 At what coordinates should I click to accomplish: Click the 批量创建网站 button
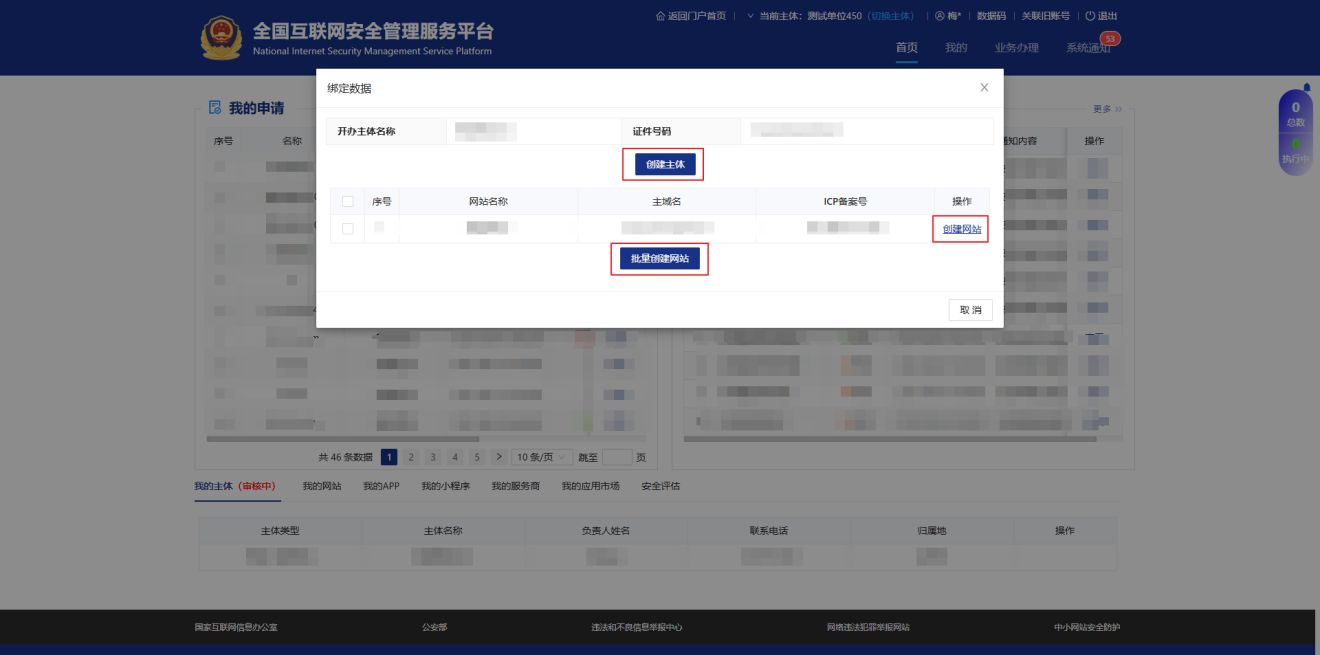659,259
